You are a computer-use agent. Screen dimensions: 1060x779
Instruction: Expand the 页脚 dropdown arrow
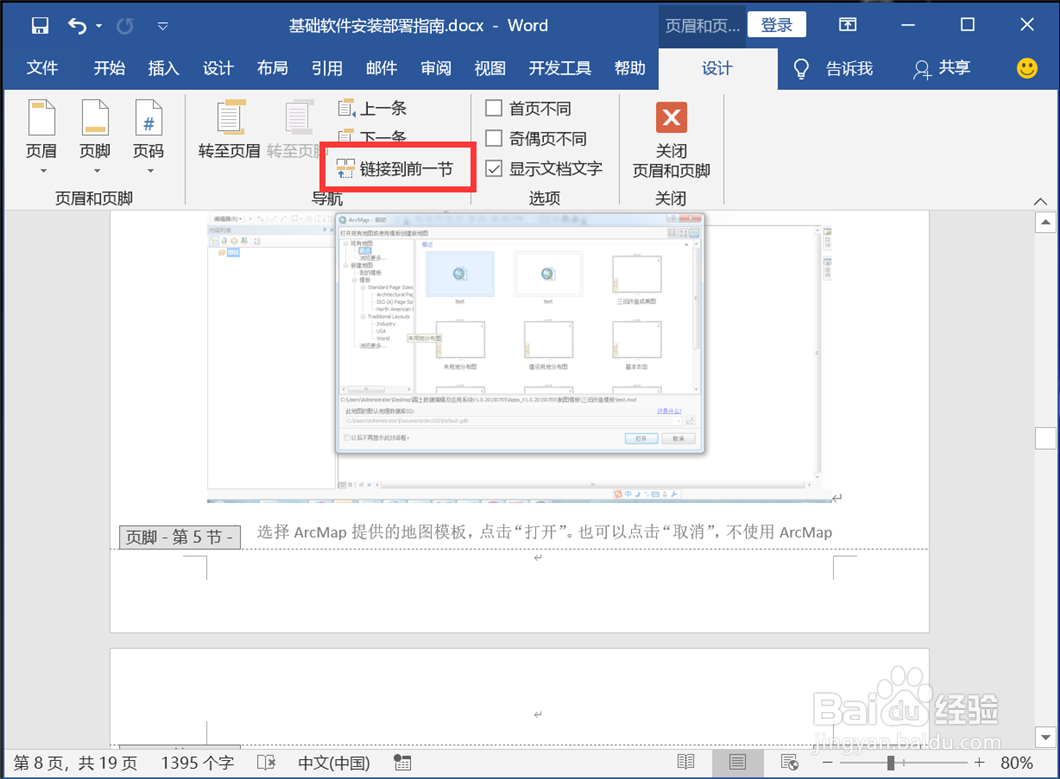tap(97, 171)
